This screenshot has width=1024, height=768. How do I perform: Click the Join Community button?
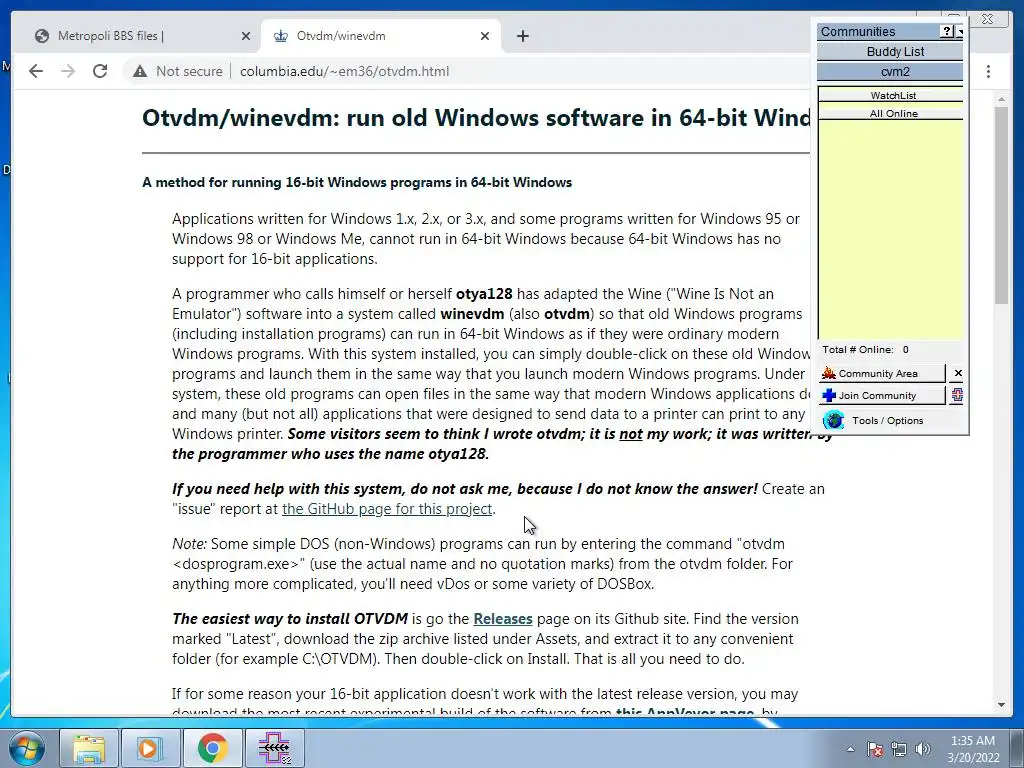pyautogui.click(x=882, y=396)
